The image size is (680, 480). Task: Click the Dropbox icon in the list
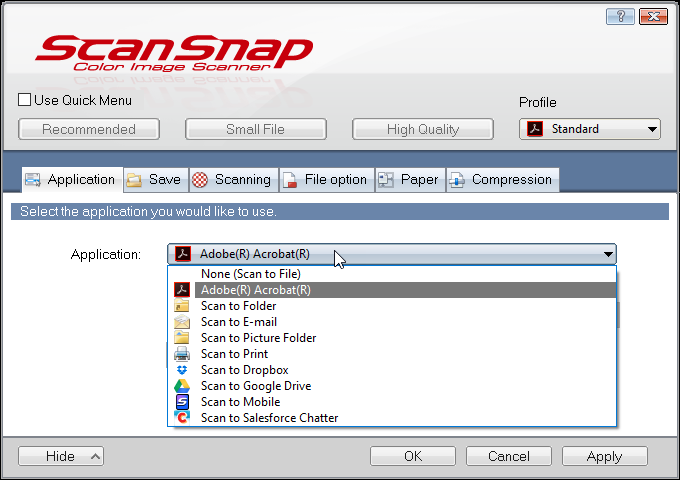(x=182, y=370)
